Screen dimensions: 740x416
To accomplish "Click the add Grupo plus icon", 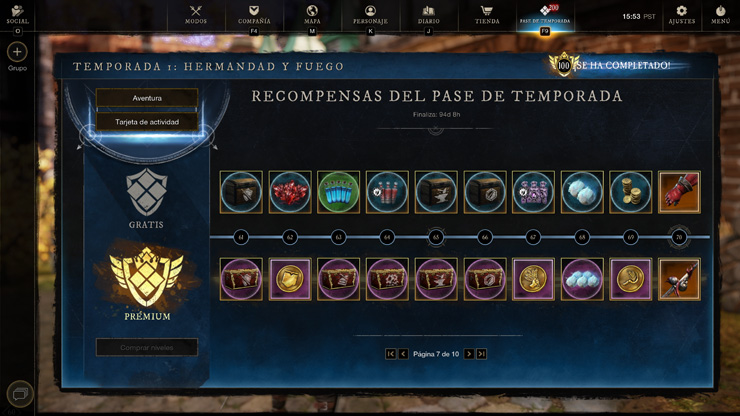I will click(x=17, y=52).
